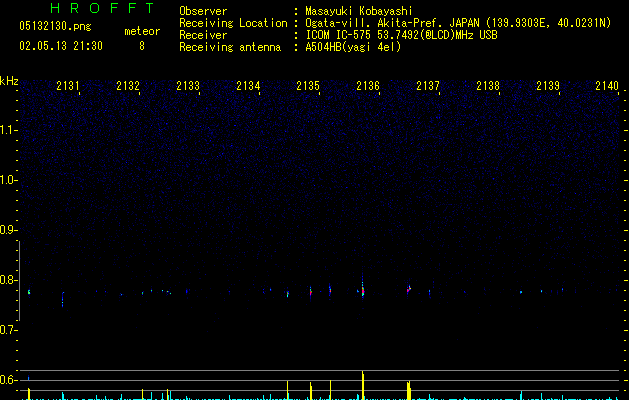629x400 pixels.
Task: Click the 0.6 kHz axis label
Action: pos(9,380)
